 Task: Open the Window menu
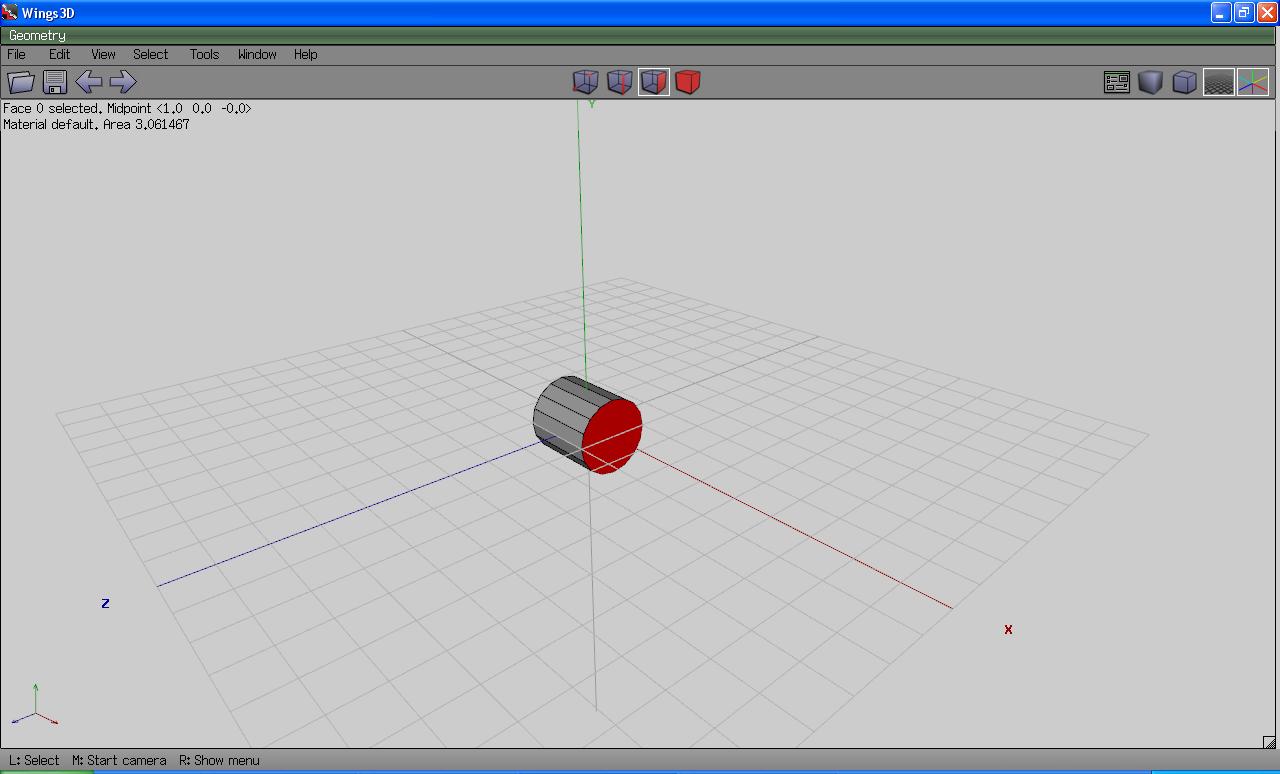[x=258, y=55]
